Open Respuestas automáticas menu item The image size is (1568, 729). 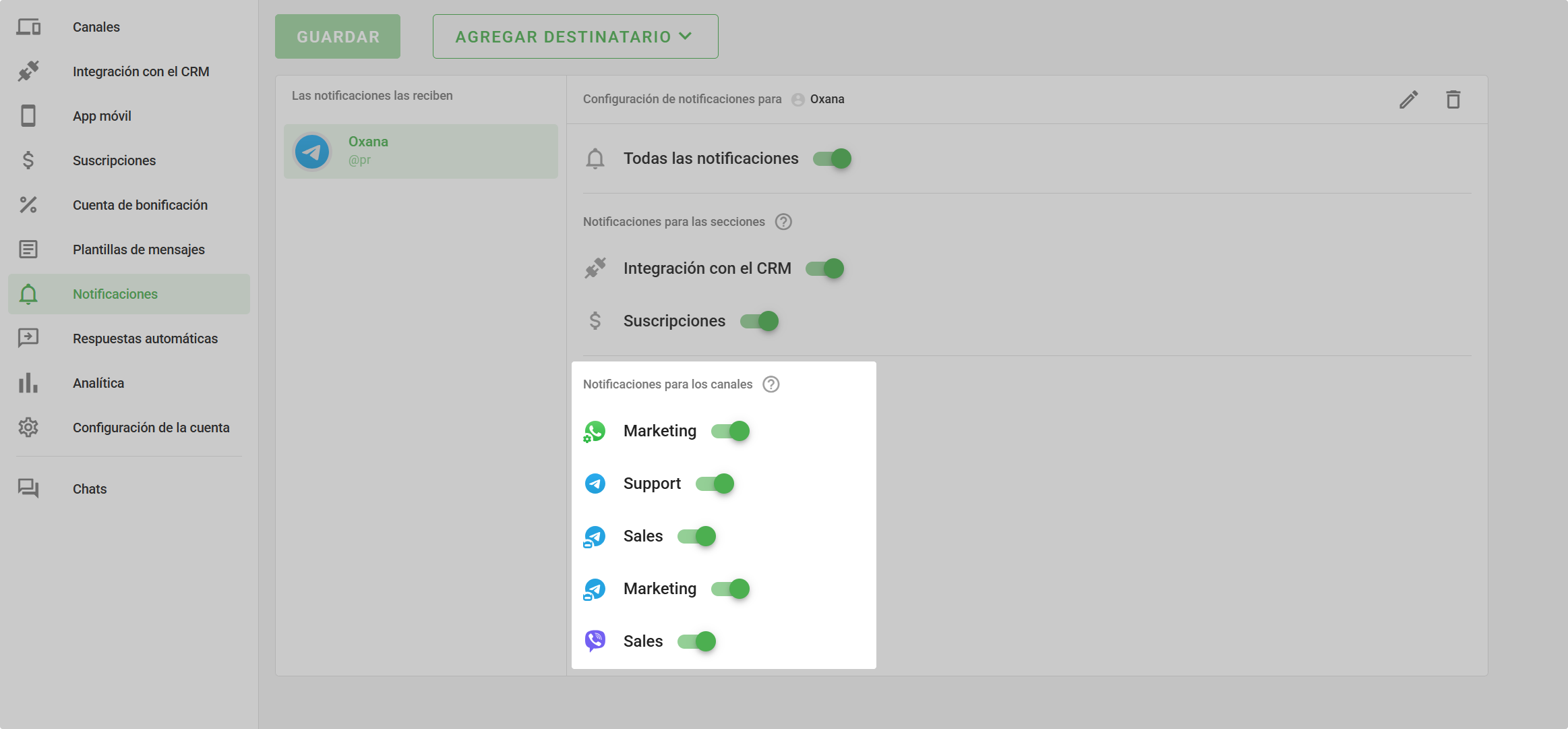(x=129, y=339)
